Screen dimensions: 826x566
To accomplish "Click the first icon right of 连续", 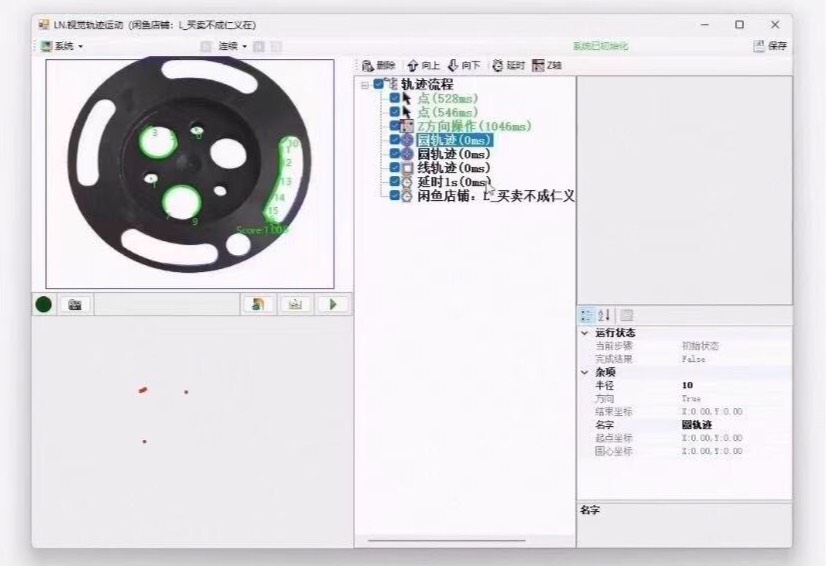I will click(259, 46).
